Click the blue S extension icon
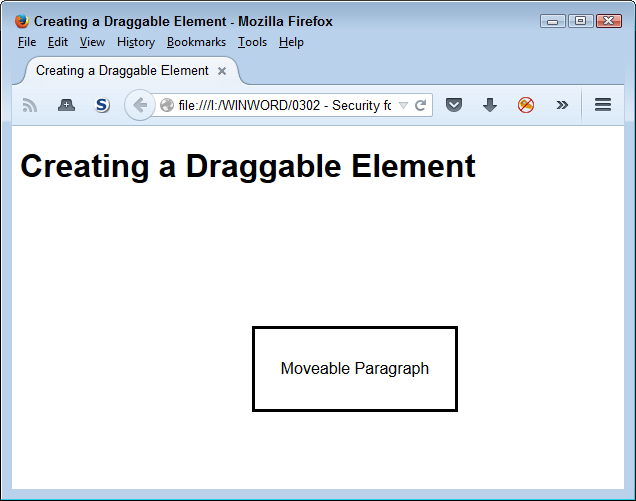 click(x=102, y=105)
